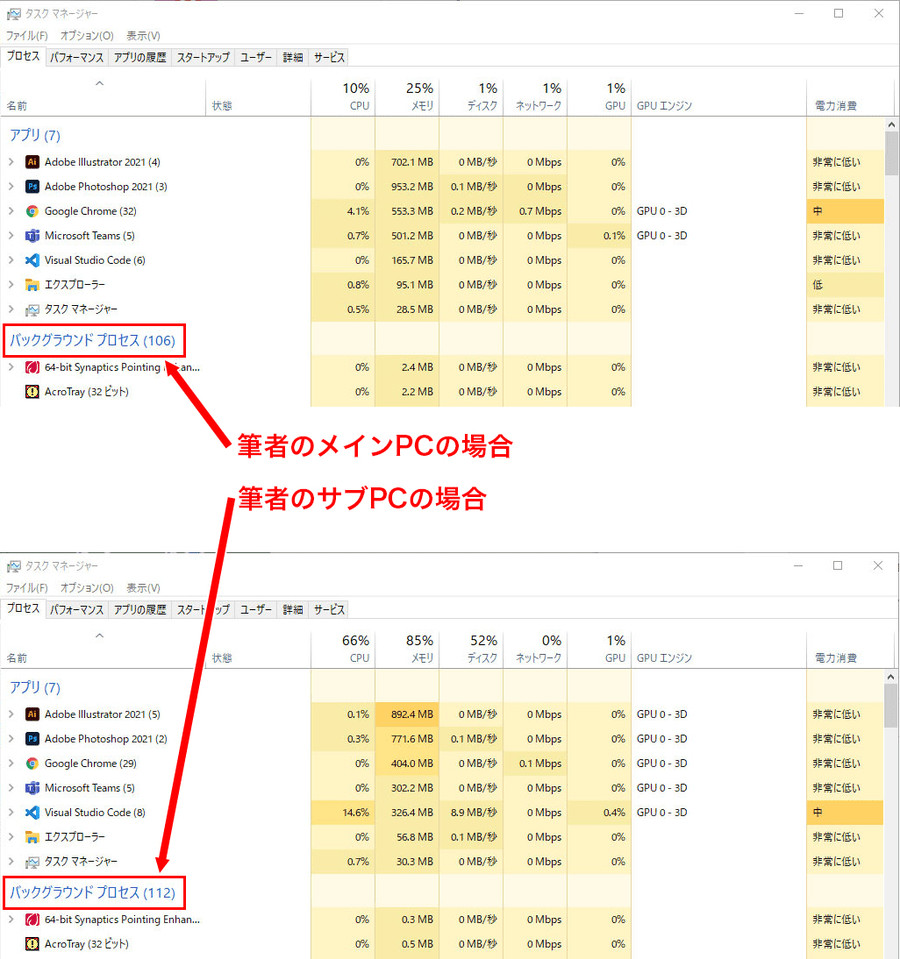The width and height of the screenshot is (900, 959).
Task: Click scroll up arrow in top Task Manager
Action: point(891,125)
